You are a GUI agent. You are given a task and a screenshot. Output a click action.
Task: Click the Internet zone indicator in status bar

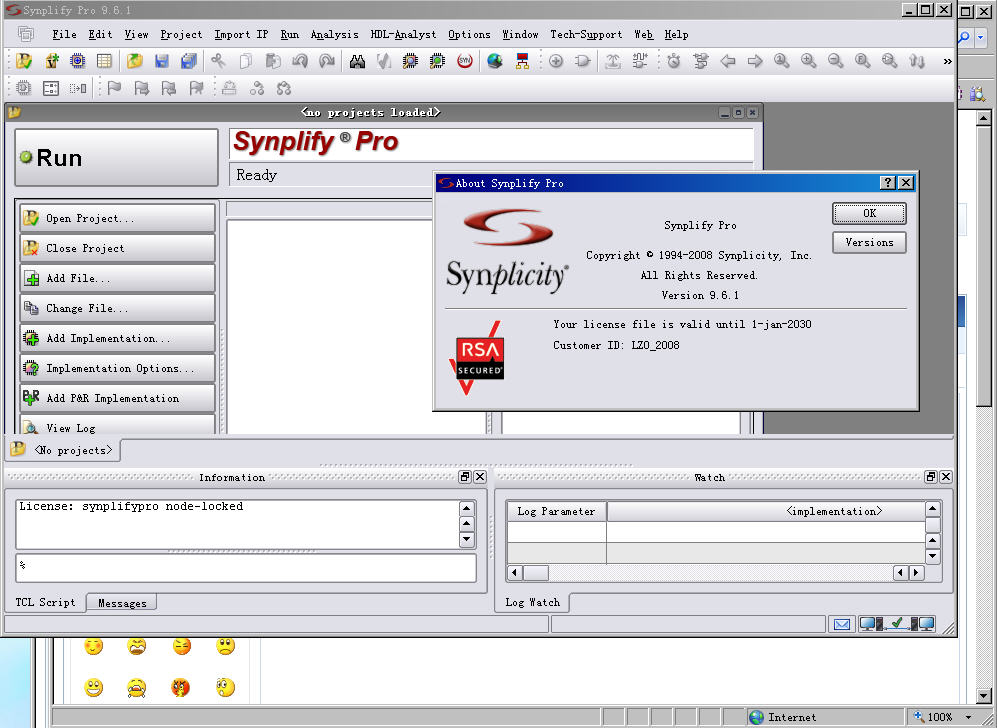[x=783, y=717]
